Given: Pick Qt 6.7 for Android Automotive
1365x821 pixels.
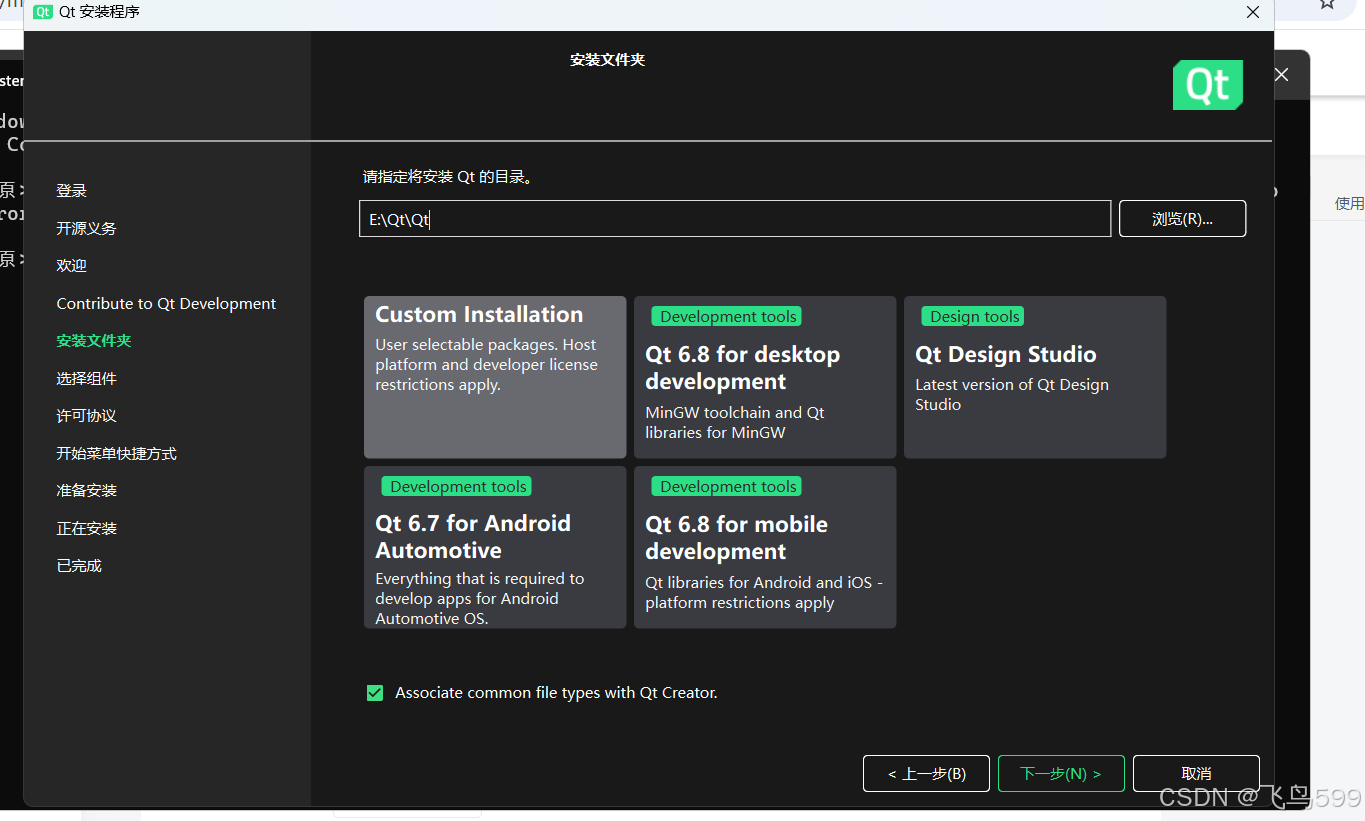Looking at the screenshot, I should tap(495, 547).
